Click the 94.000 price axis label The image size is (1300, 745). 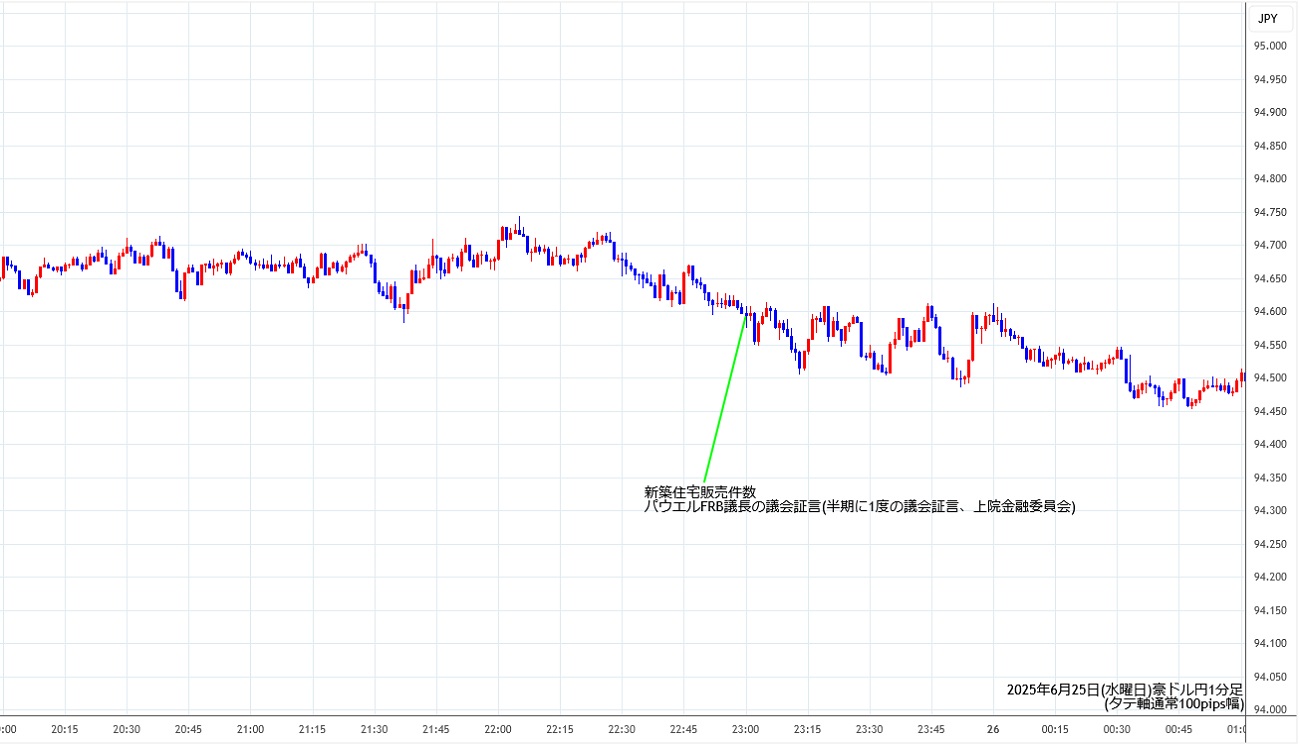click(x=1271, y=709)
